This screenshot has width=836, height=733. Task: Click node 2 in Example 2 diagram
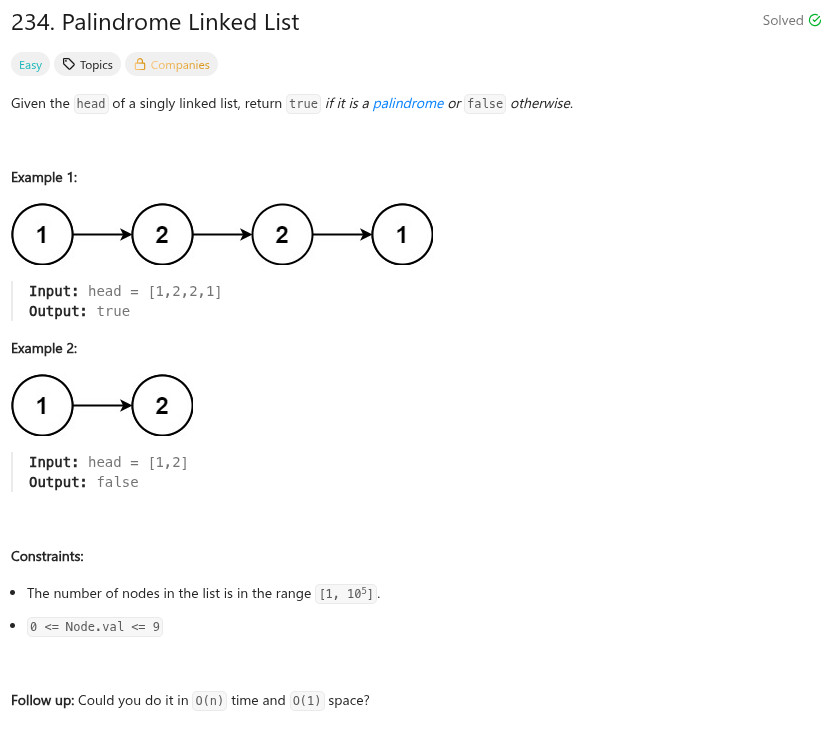162,406
